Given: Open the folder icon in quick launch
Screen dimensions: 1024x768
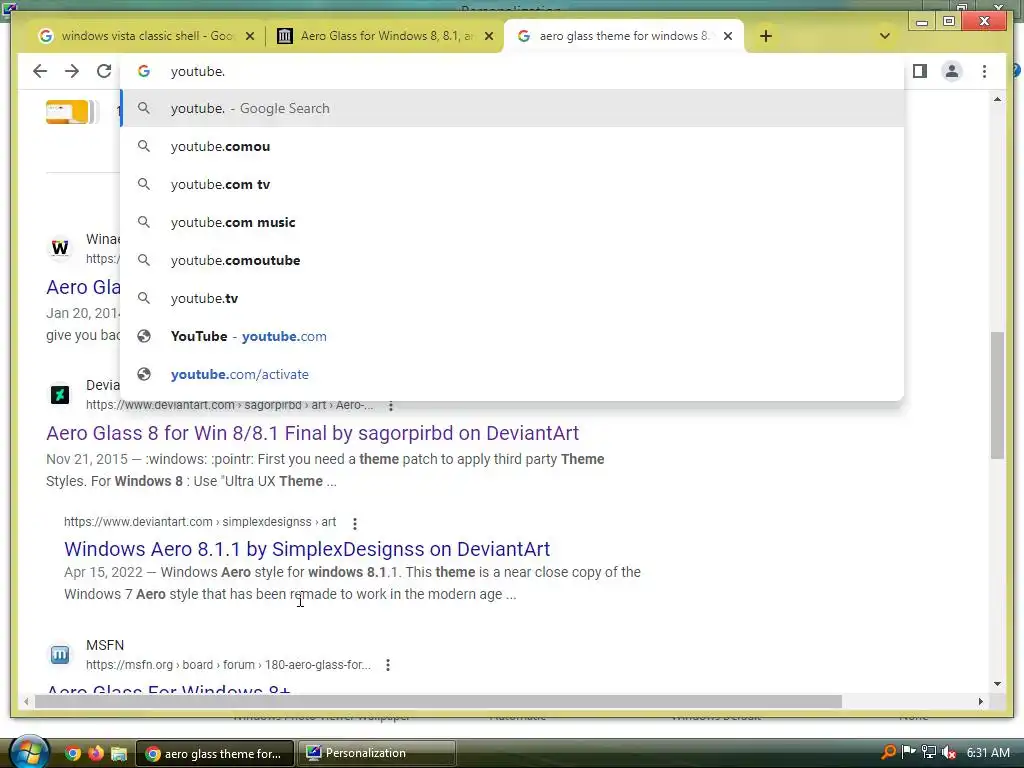Looking at the screenshot, I should point(118,754).
